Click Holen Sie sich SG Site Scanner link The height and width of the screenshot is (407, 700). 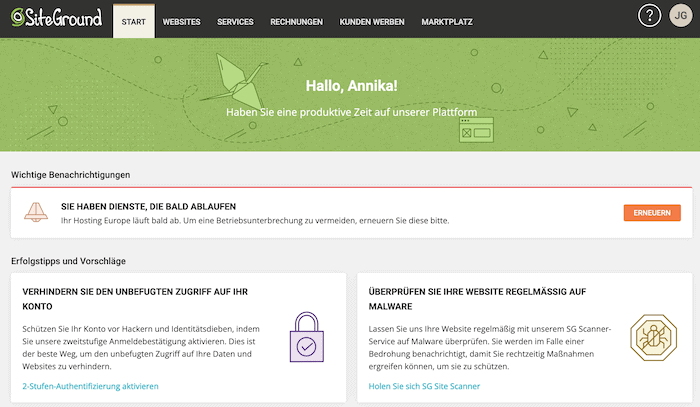tap(424, 386)
